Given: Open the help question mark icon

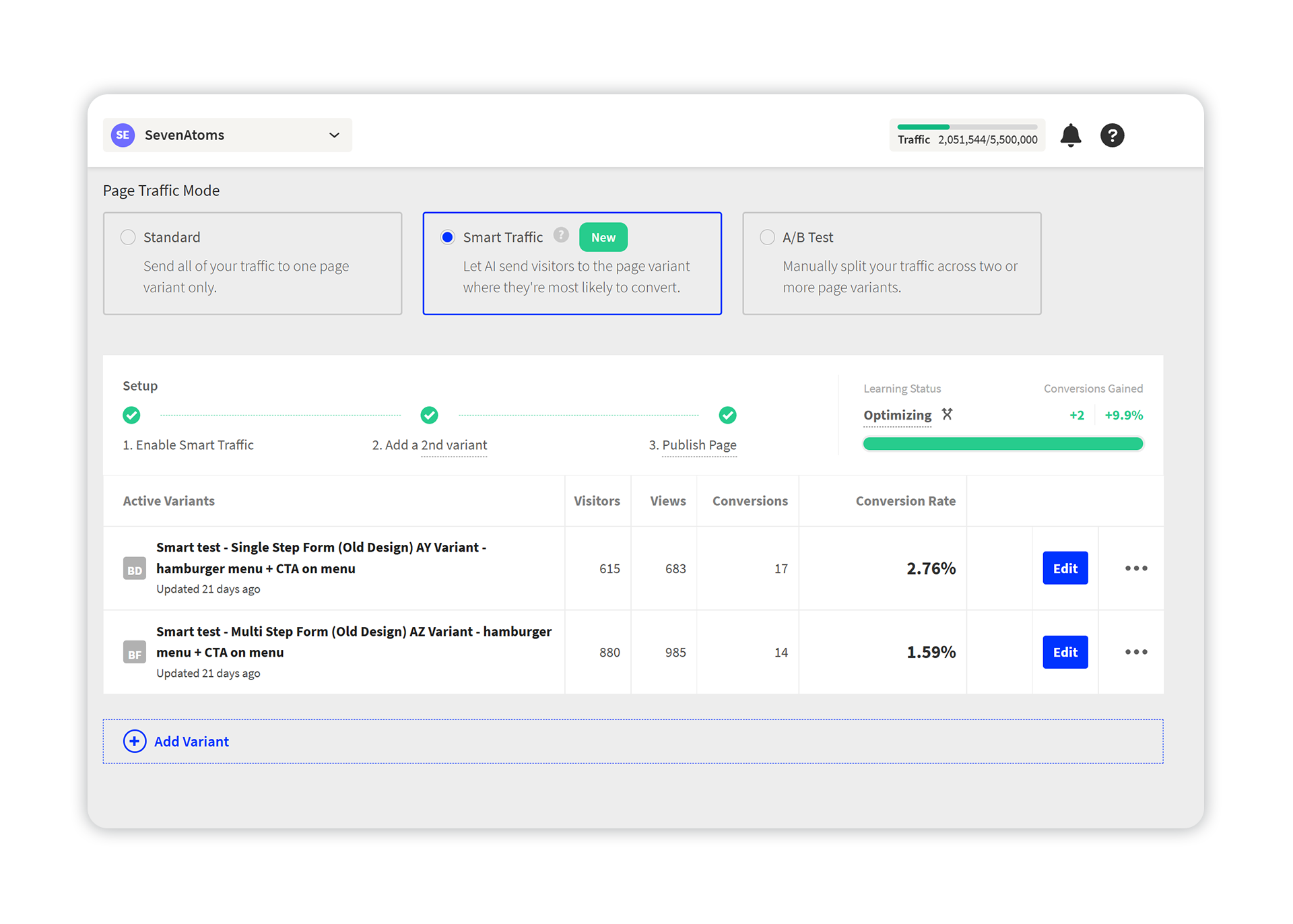Looking at the screenshot, I should (1112, 135).
